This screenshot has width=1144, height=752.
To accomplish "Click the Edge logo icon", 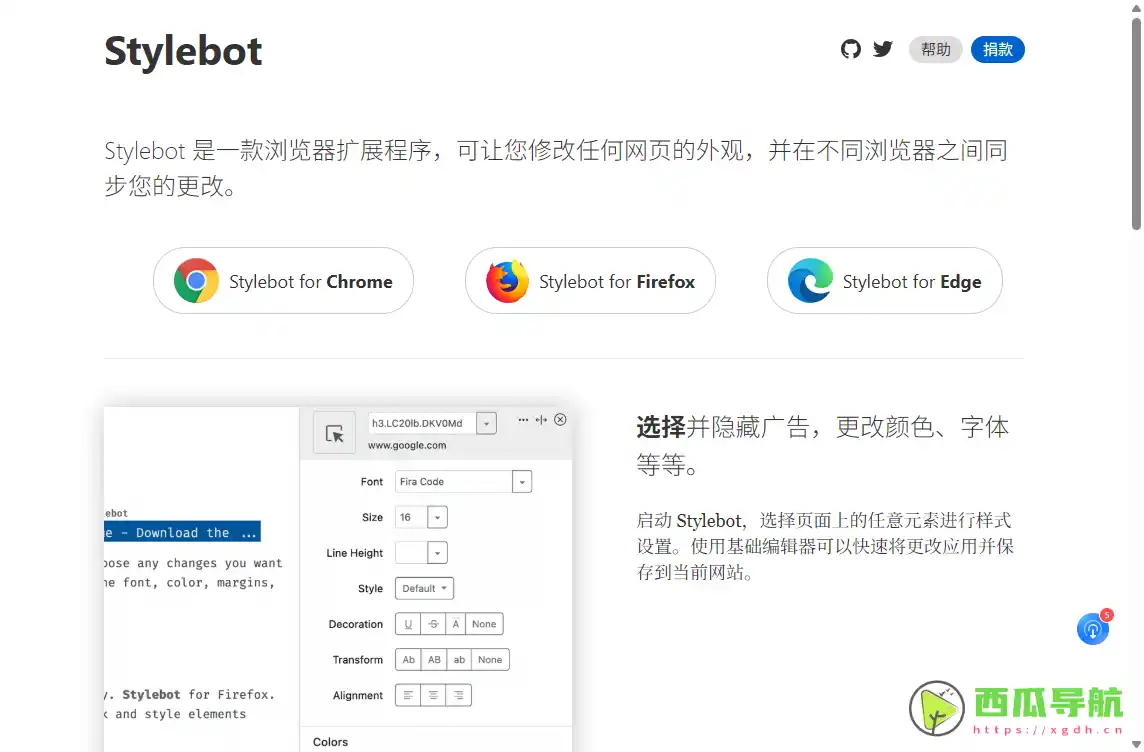I will 810,281.
